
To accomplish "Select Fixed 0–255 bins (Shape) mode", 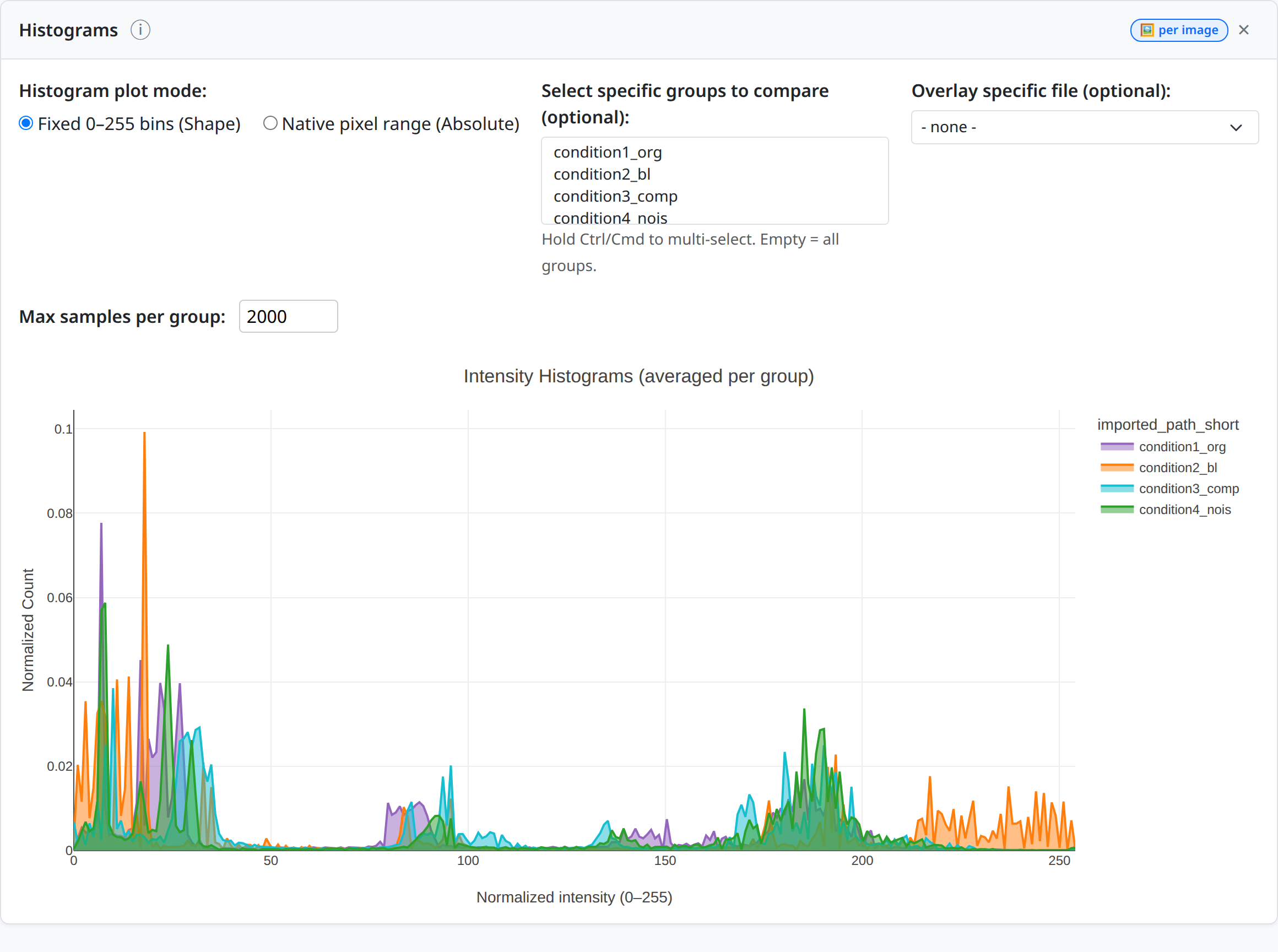I will coord(26,123).
